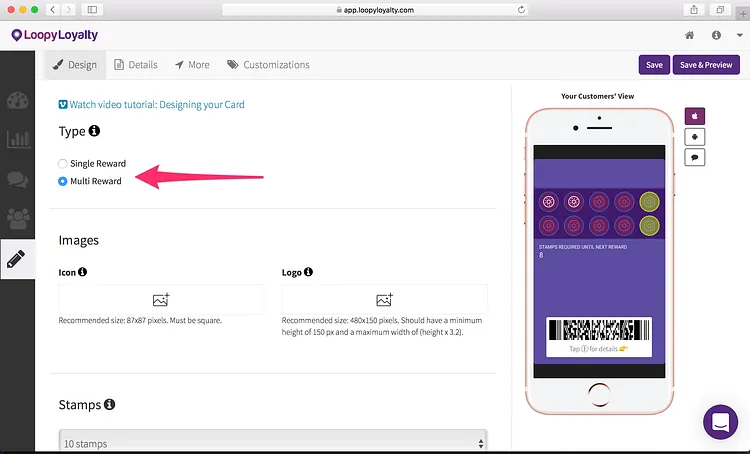Screen dimensions: 750x454
Task: Open a new Safari tab with plus
Action: tap(743, 13)
